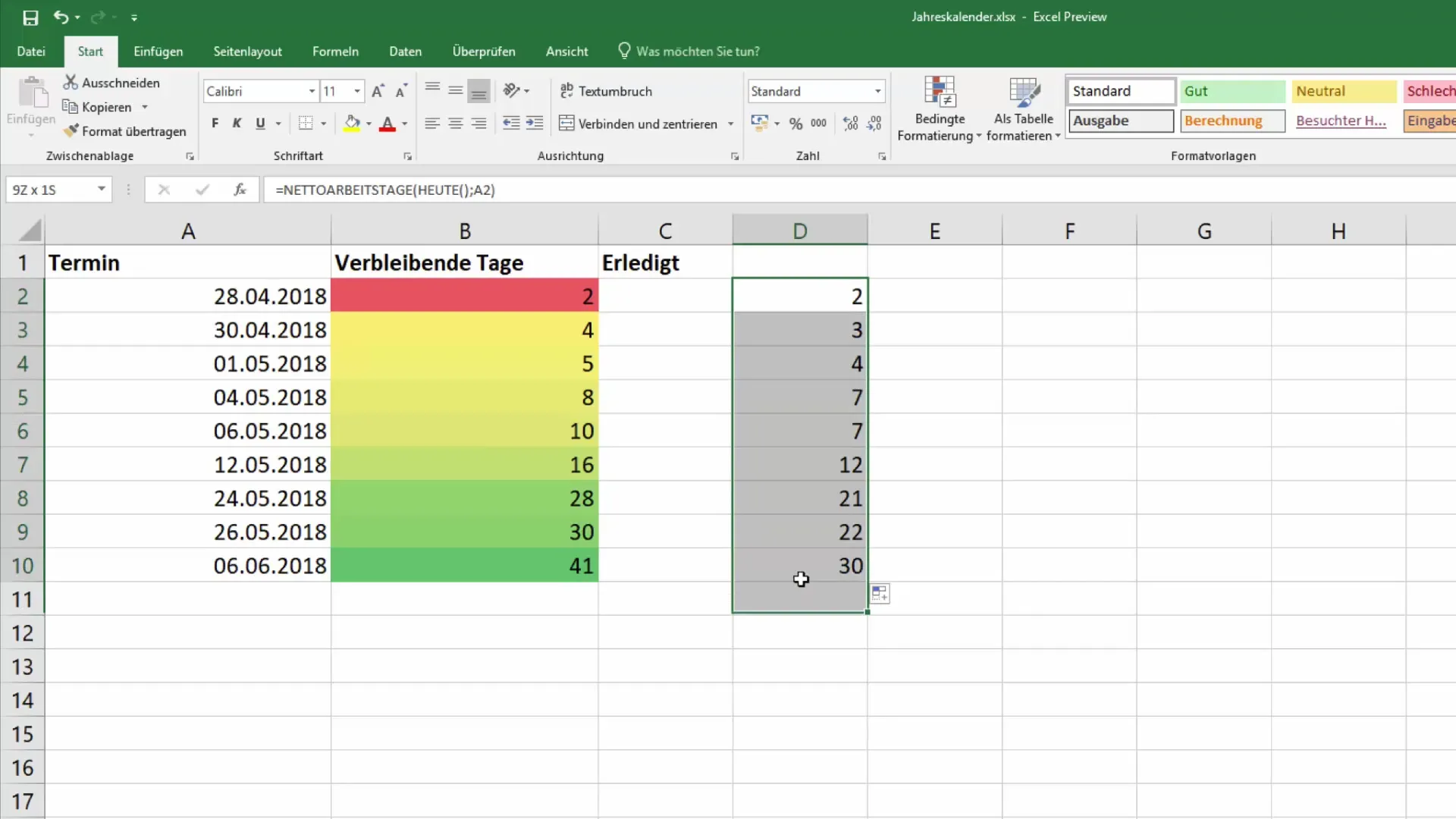The width and height of the screenshot is (1456, 819).
Task: Remove a decimal place
Action: pyautogui.click(x=874, y=123)
